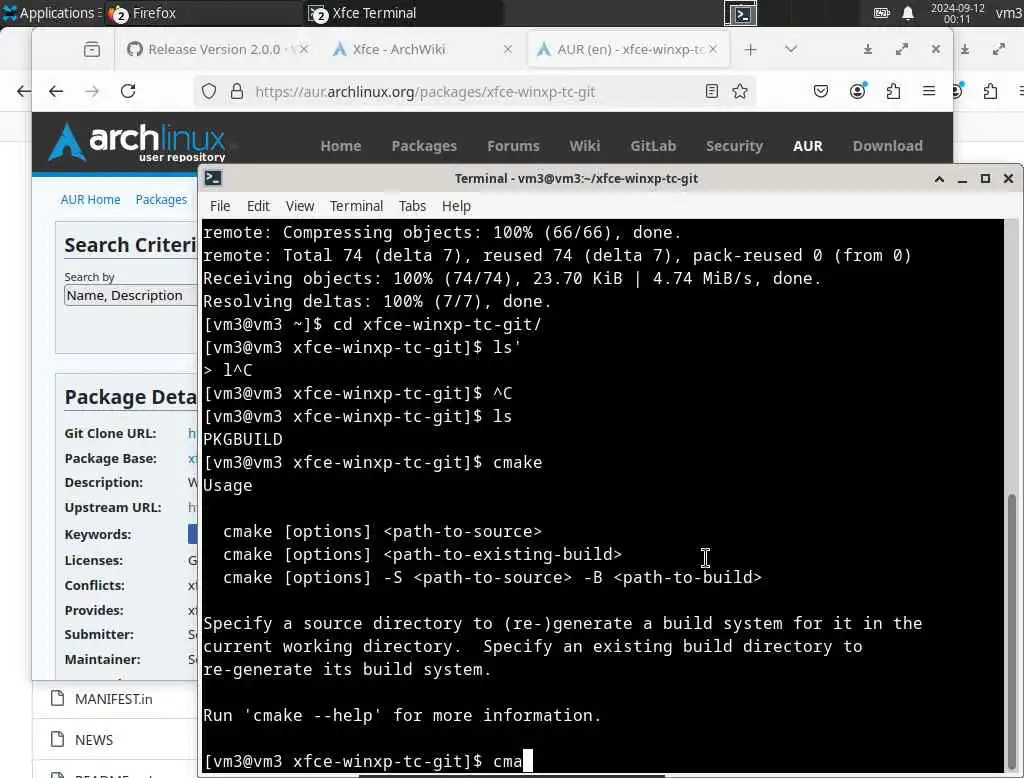Open the Security navigation link
The height and width of the screenshot is (778, 1024).
point(734,146)
